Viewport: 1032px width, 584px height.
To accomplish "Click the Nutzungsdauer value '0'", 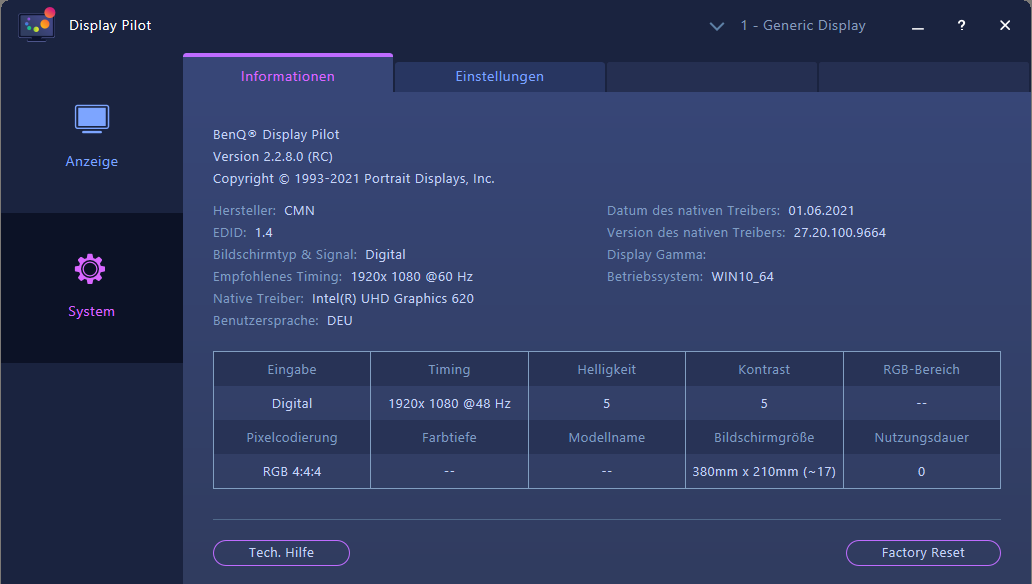I will click(x=921, y=471).
